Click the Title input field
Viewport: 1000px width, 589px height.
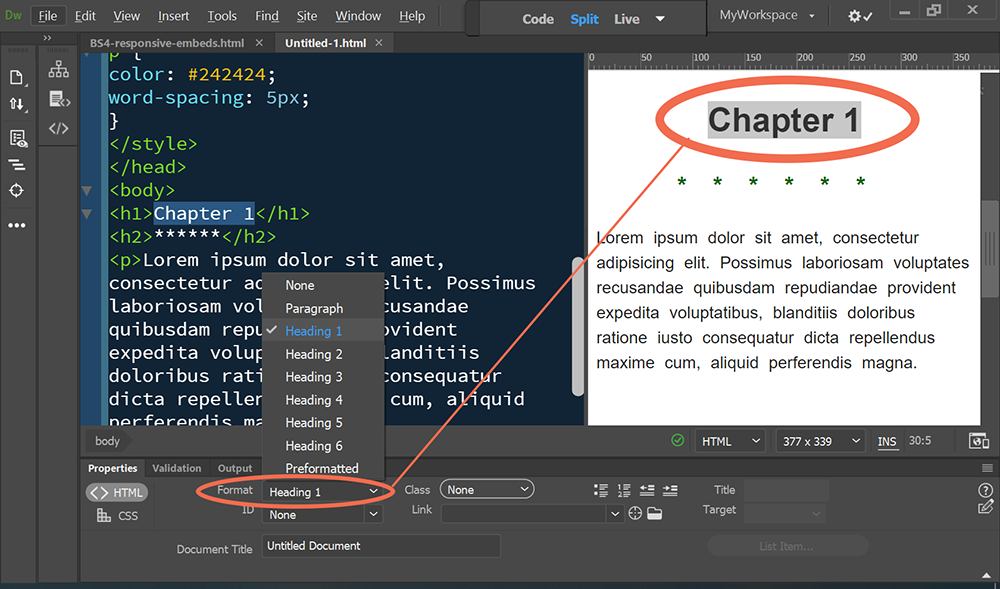[x=786, y=490]
